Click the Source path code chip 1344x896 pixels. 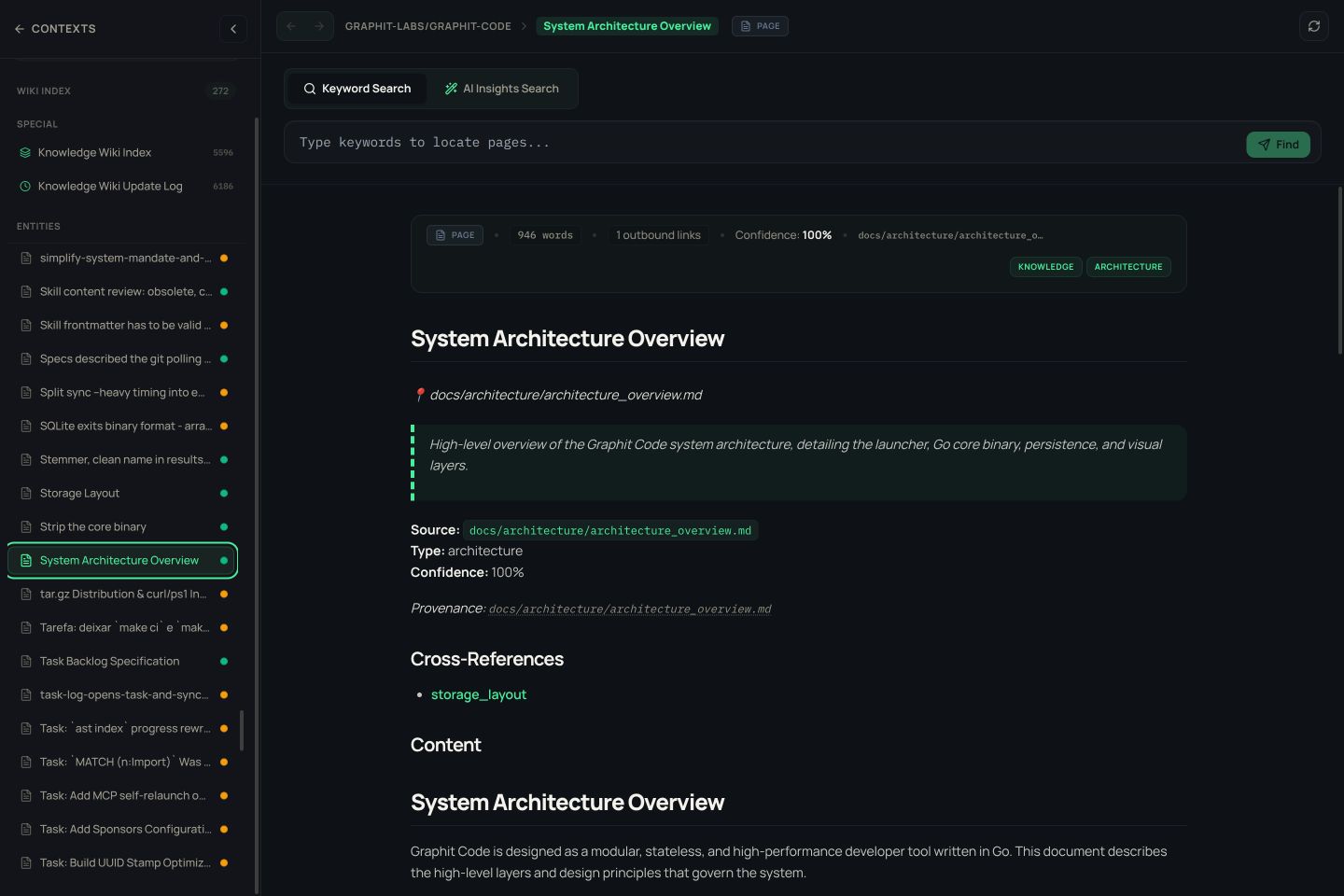pos(610,530)
